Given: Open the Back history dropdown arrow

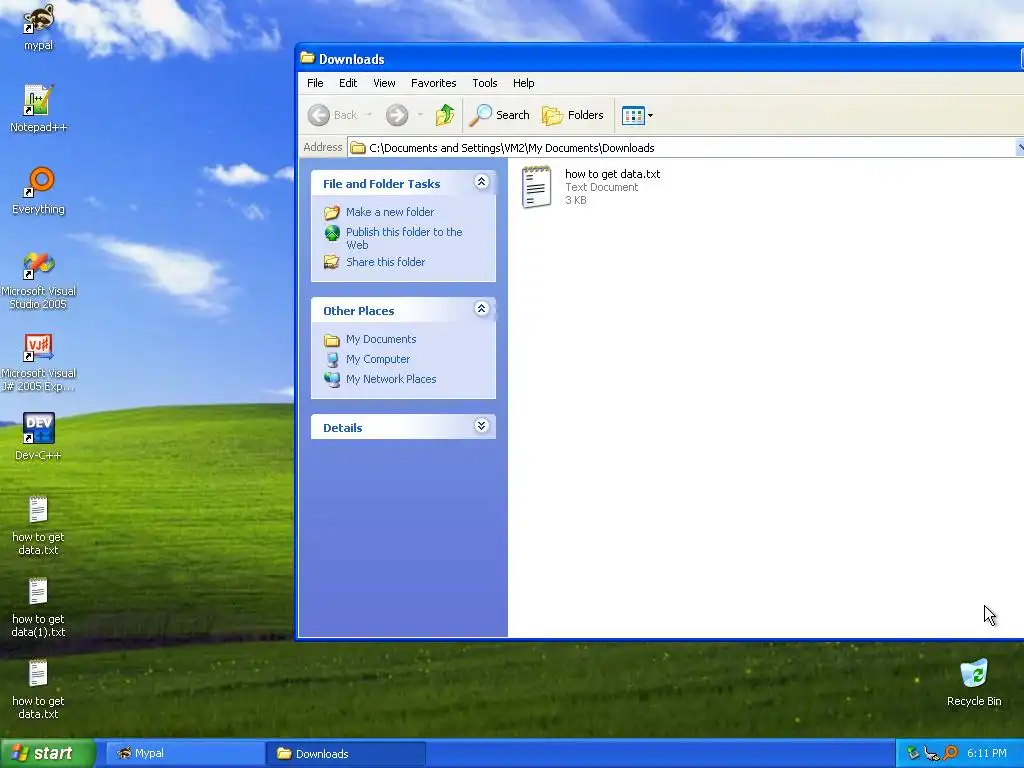Looking at the screenshot, I should (x=369, y=115).
